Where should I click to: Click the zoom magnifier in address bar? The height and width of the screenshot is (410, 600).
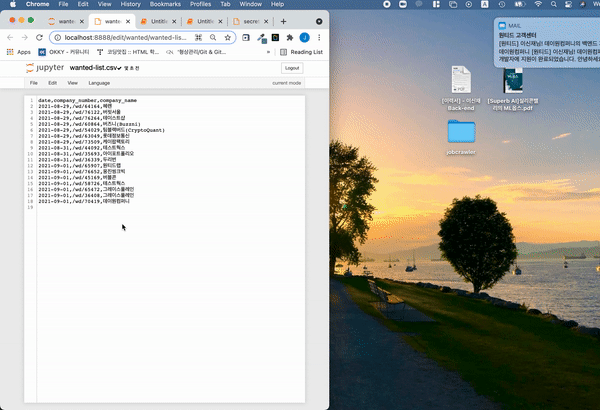click(213, 38)
